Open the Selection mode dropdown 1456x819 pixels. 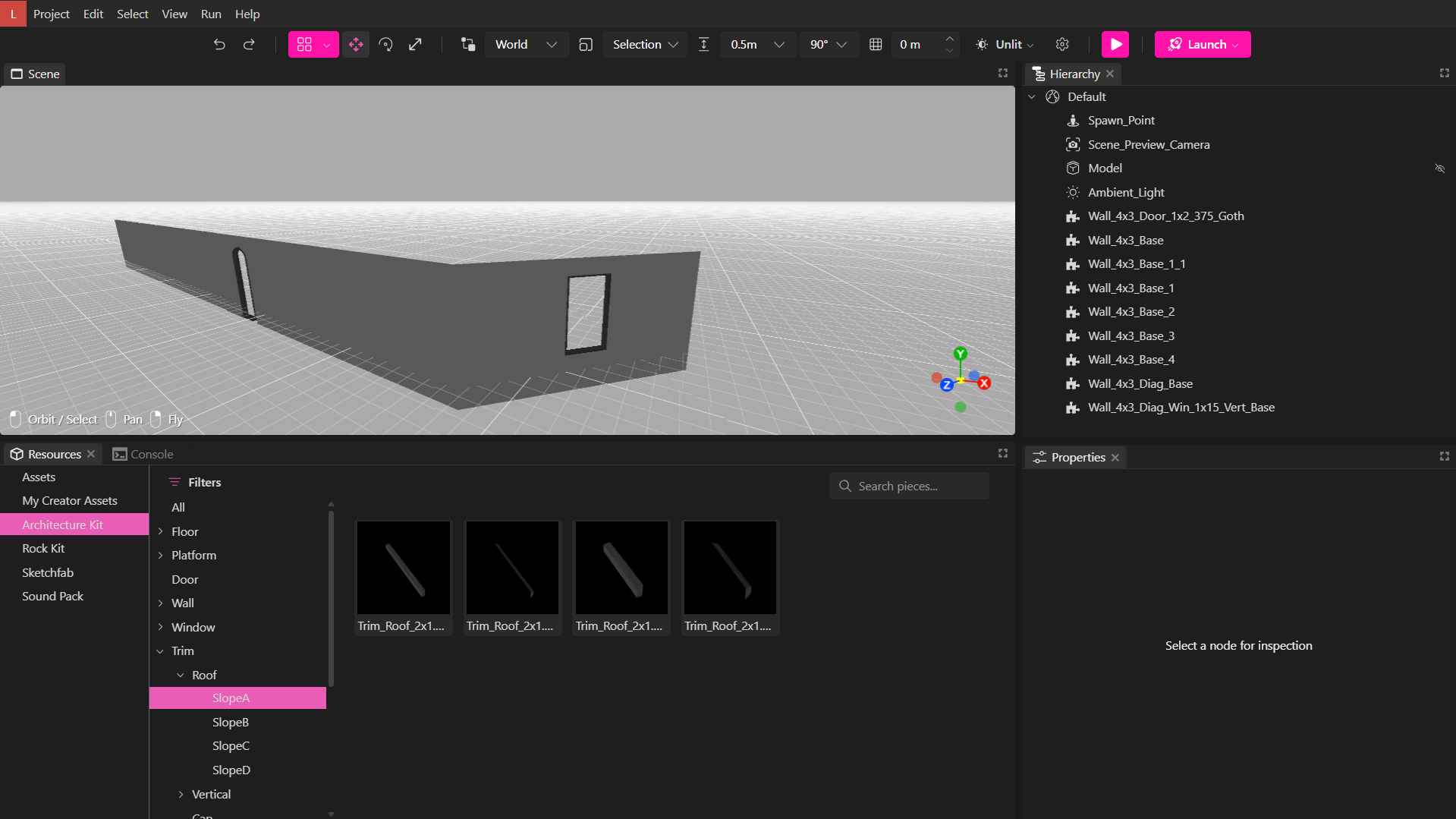(x=645, y=45)
